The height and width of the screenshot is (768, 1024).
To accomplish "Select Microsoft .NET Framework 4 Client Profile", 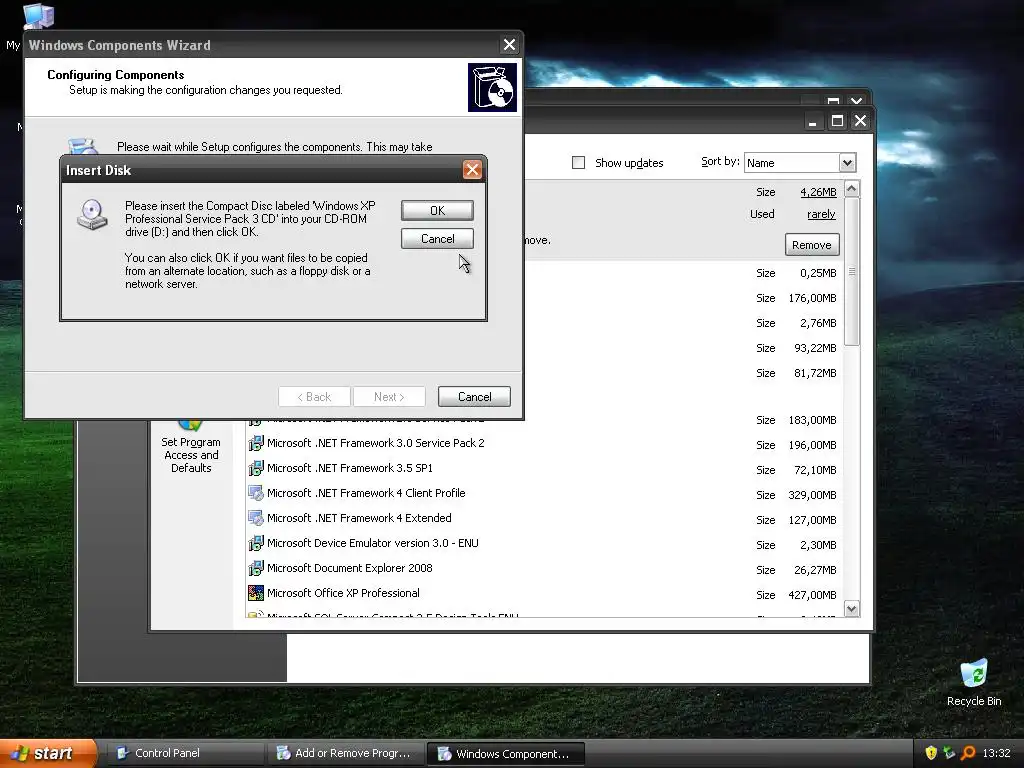I will (x=366, y=493).
